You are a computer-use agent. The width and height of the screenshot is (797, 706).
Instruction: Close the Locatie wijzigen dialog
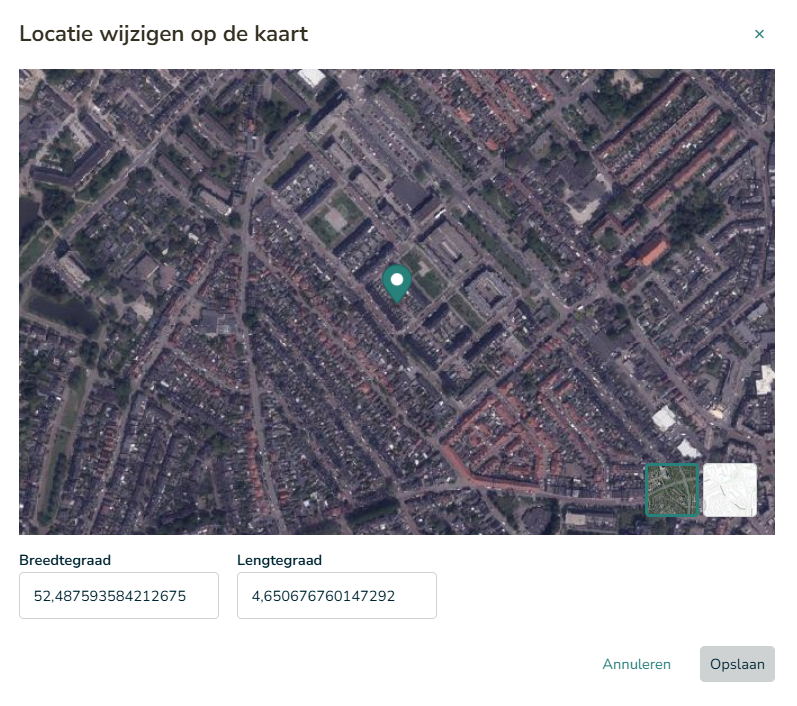click(x=759, y=34)
